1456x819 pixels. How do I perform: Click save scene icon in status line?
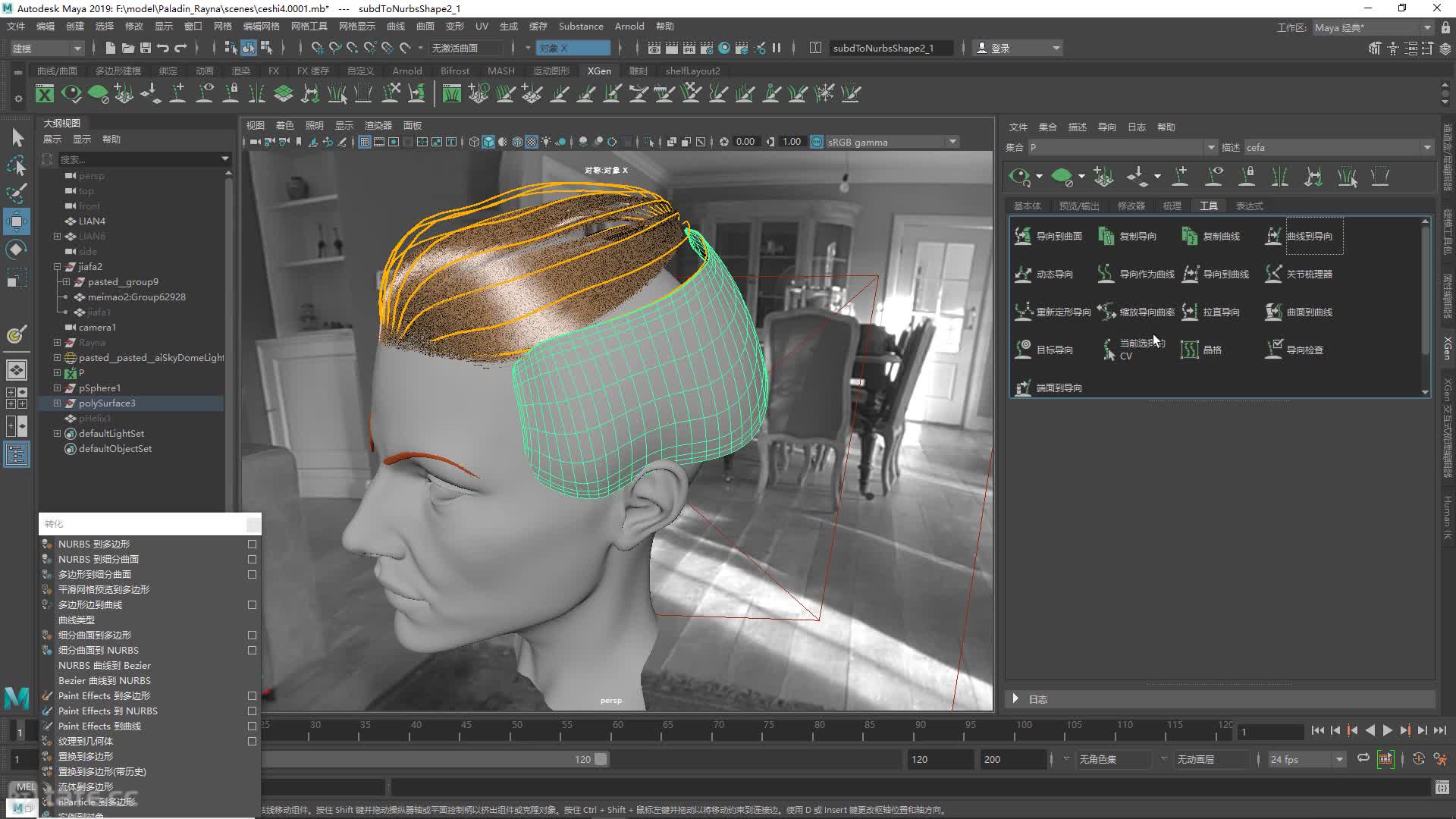(145, 48)
